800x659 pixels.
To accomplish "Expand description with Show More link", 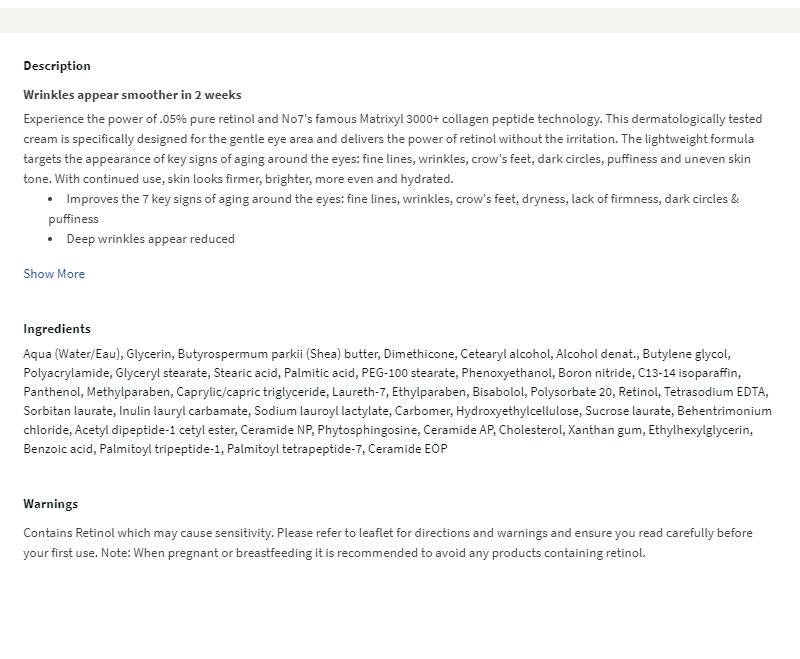I will 54,274.
